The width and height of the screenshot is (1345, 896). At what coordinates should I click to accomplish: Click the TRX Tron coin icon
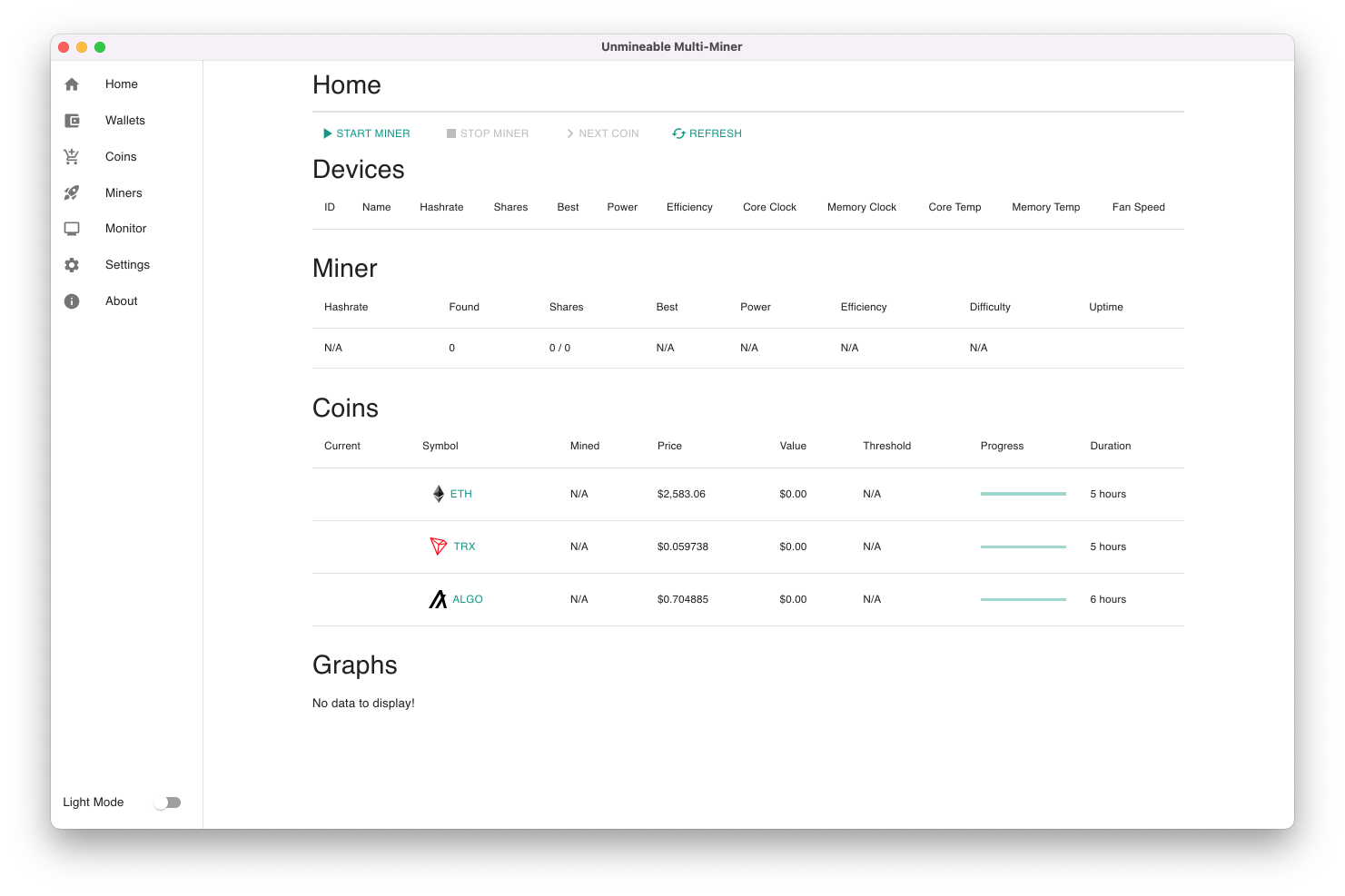pos(438,546)
